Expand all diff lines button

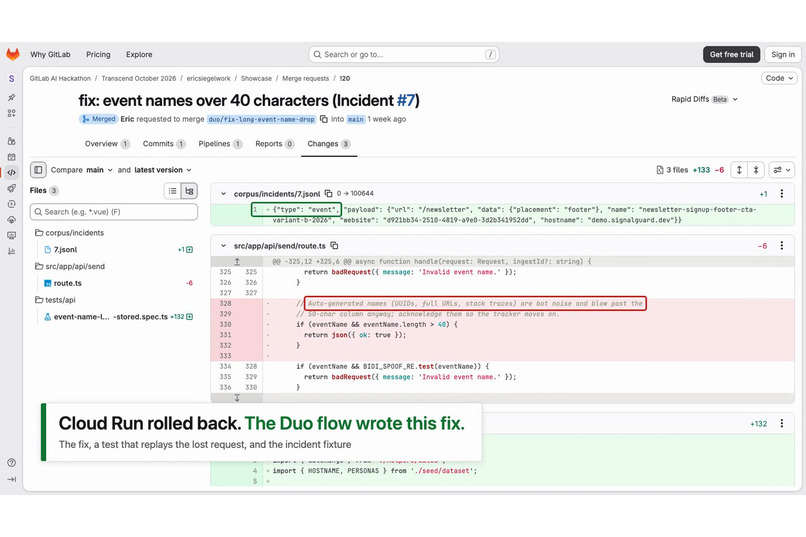pos(739,170)
